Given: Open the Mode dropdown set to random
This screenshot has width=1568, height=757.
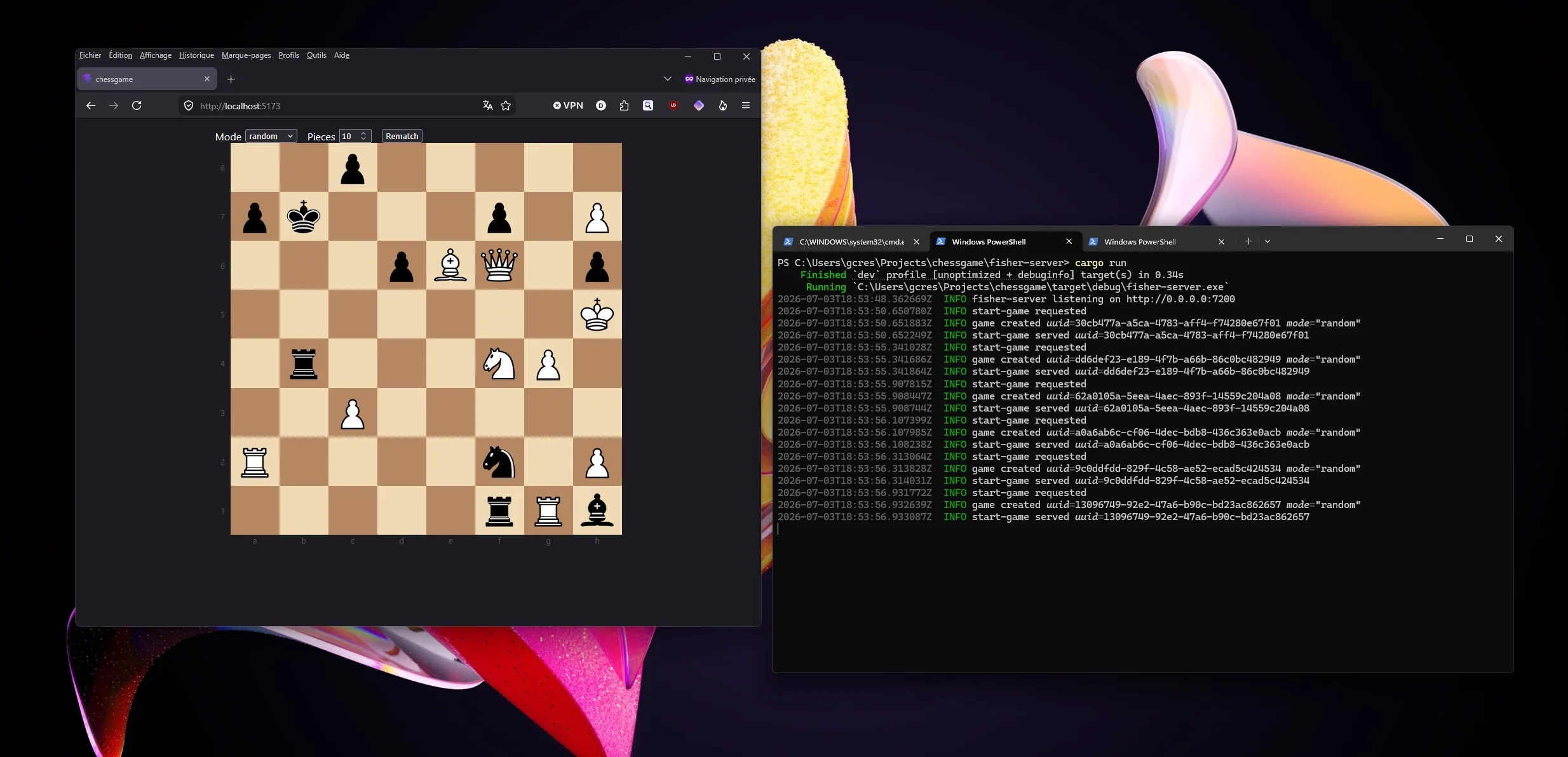Looking at the screenshot, I should click(271, 136).
